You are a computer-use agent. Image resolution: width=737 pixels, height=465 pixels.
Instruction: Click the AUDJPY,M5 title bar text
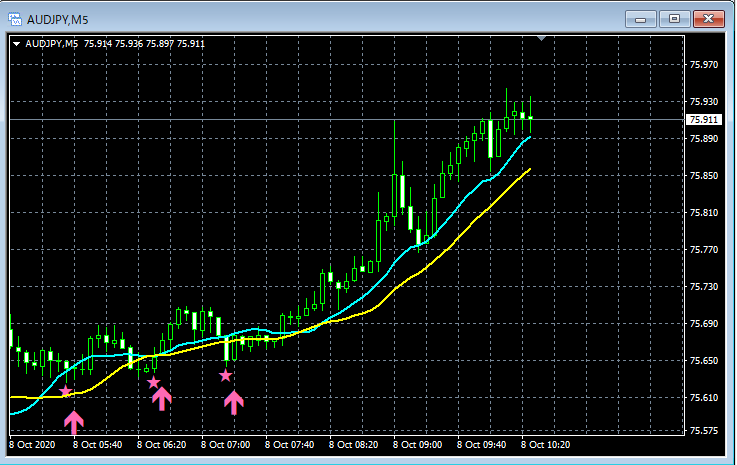coord(58,20)
